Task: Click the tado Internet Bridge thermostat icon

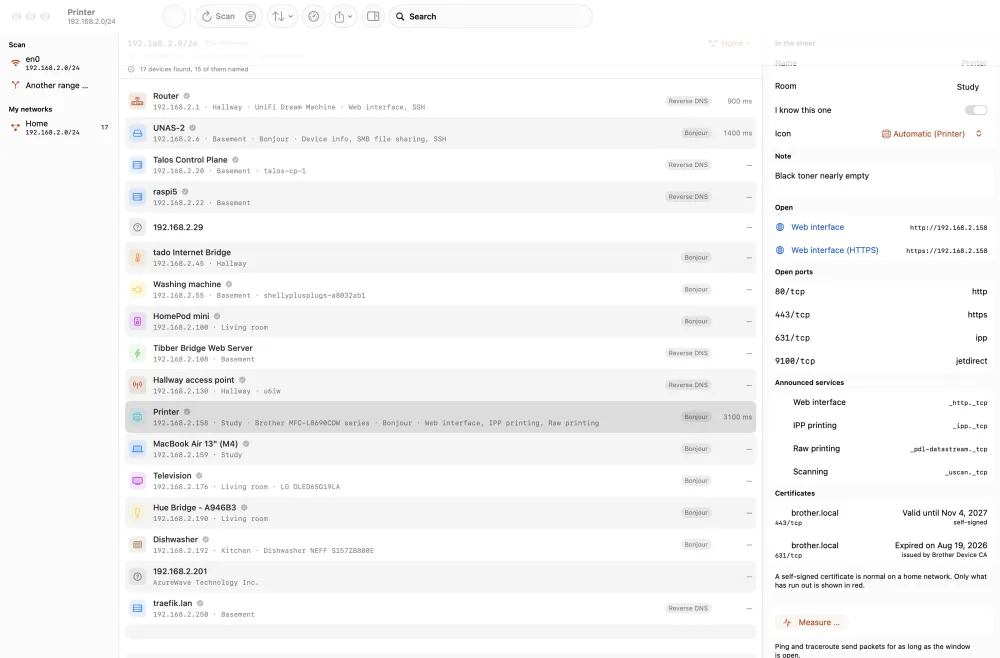Action: point(137,257)
